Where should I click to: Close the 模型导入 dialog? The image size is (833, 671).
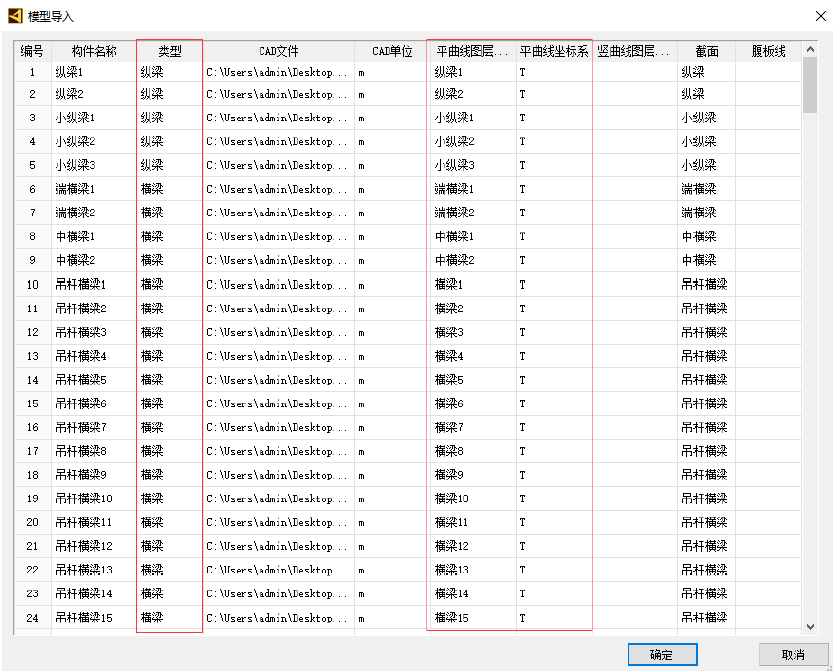821,16
